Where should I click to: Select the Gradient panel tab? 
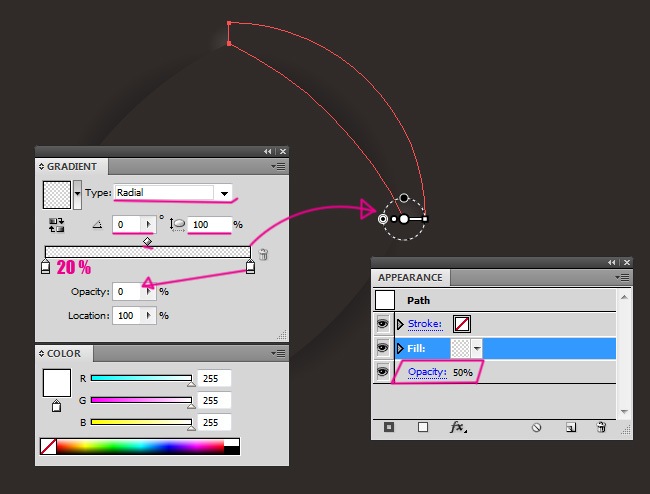(72, 166)
